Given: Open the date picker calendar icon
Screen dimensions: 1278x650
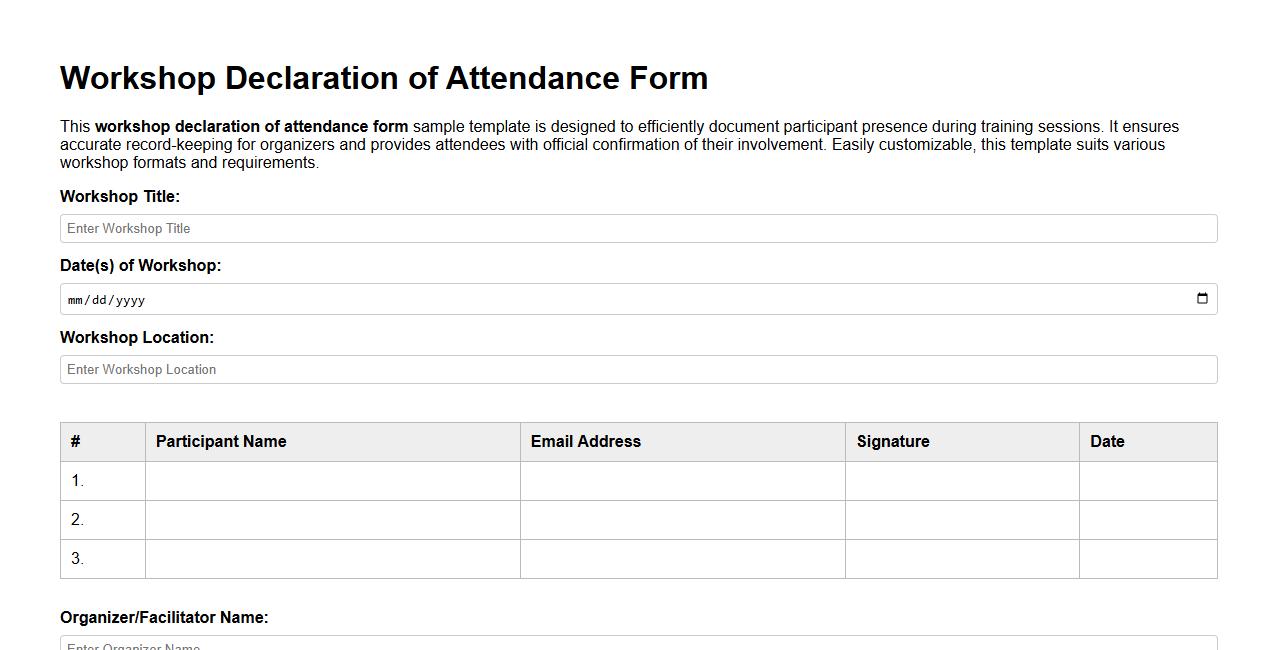Looking at the screenshot, I should click(1201, 298).
